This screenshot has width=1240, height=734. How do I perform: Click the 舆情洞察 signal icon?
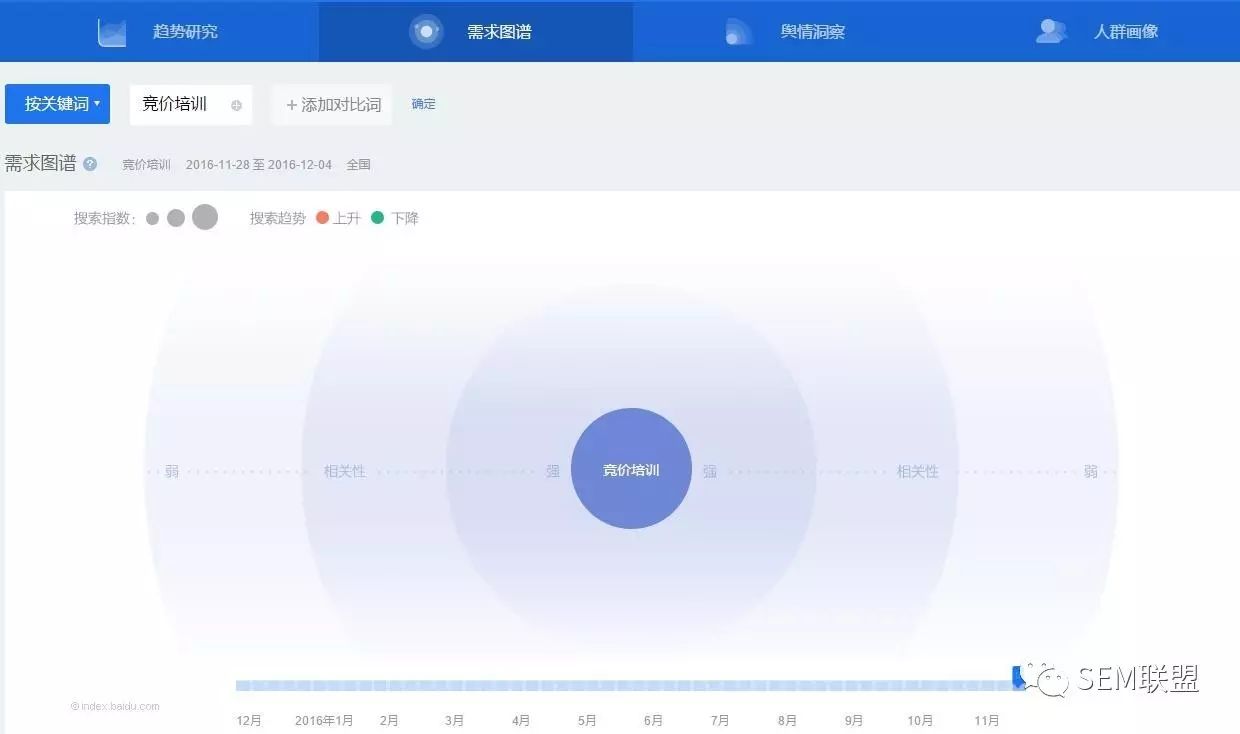[739, 32]
